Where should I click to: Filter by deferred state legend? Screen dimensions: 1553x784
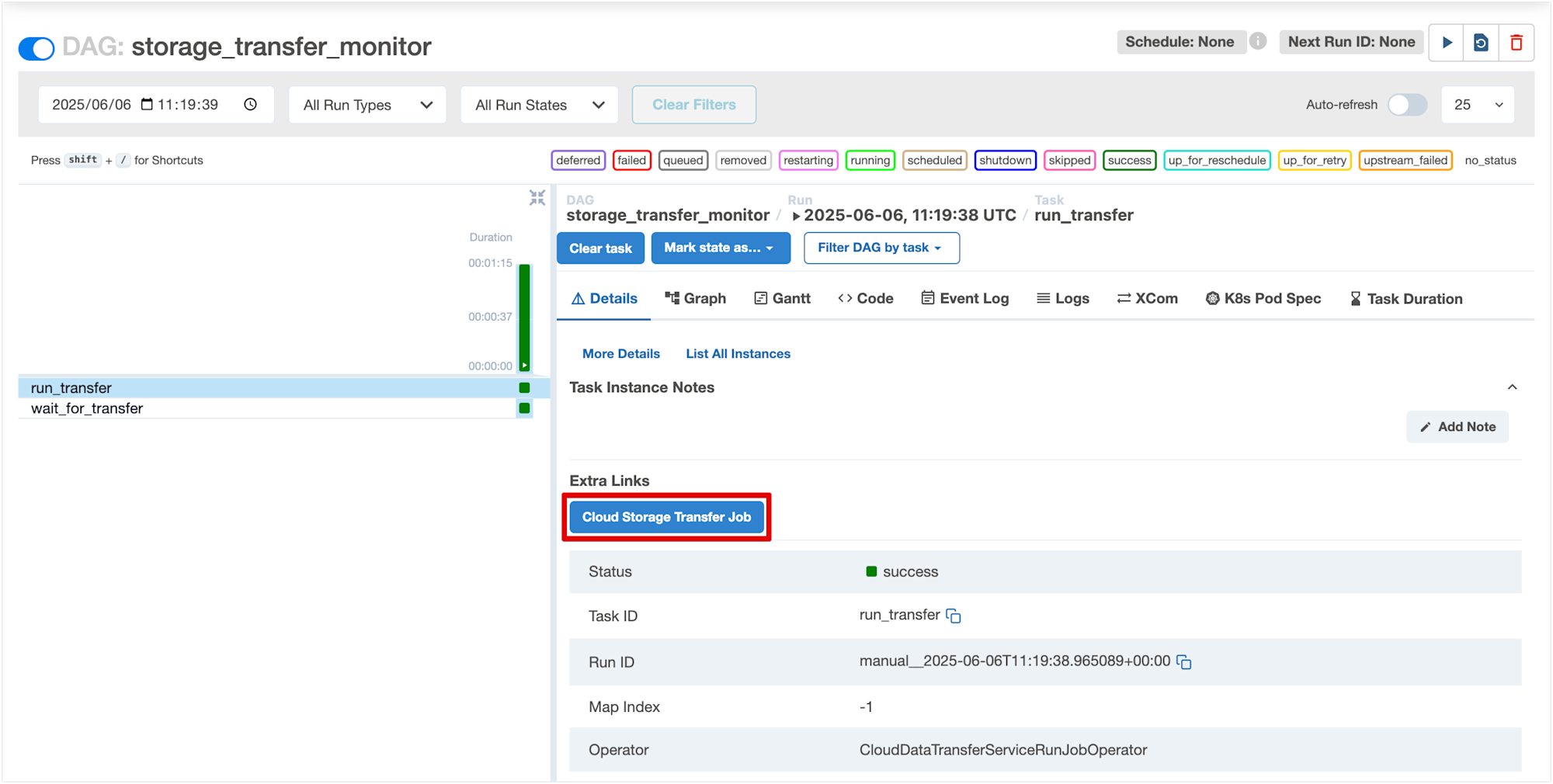(578, 161)
